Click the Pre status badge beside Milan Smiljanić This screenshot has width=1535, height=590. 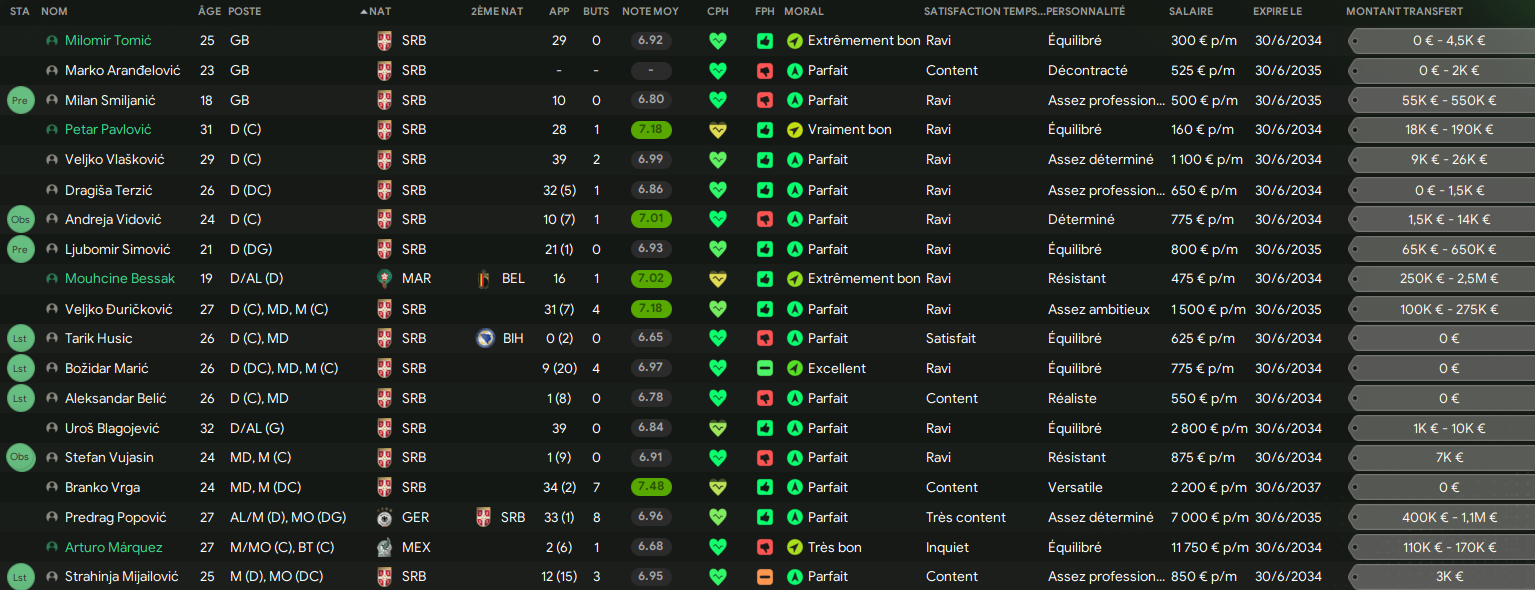point(20,100)
